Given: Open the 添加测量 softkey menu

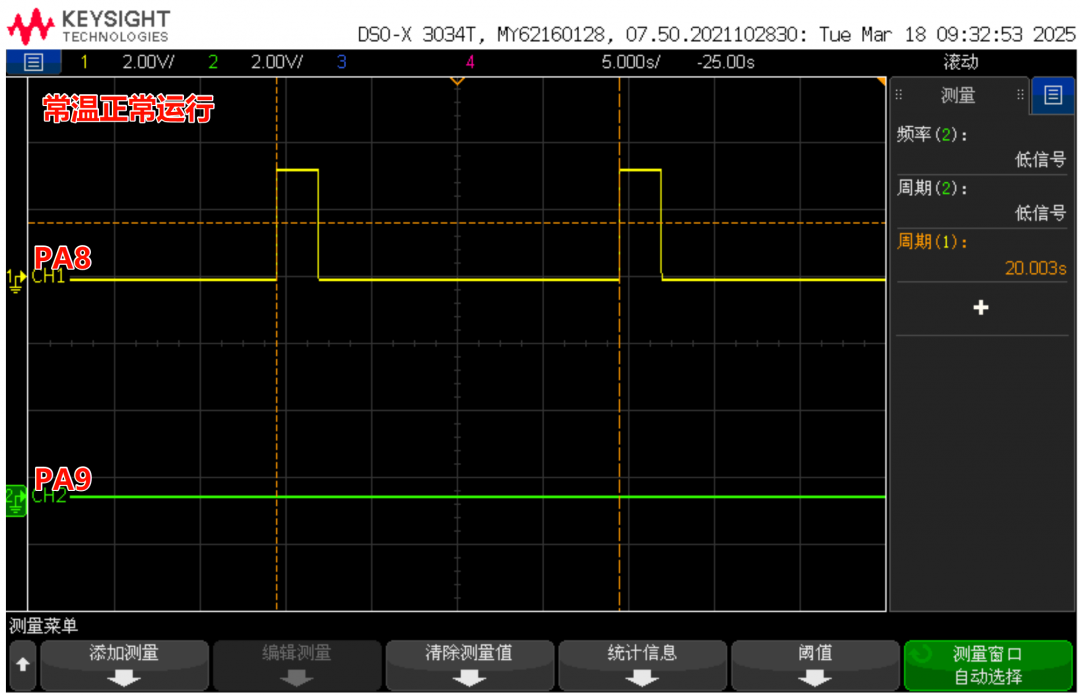Looking at the screenshot, I should coord(124,665).
